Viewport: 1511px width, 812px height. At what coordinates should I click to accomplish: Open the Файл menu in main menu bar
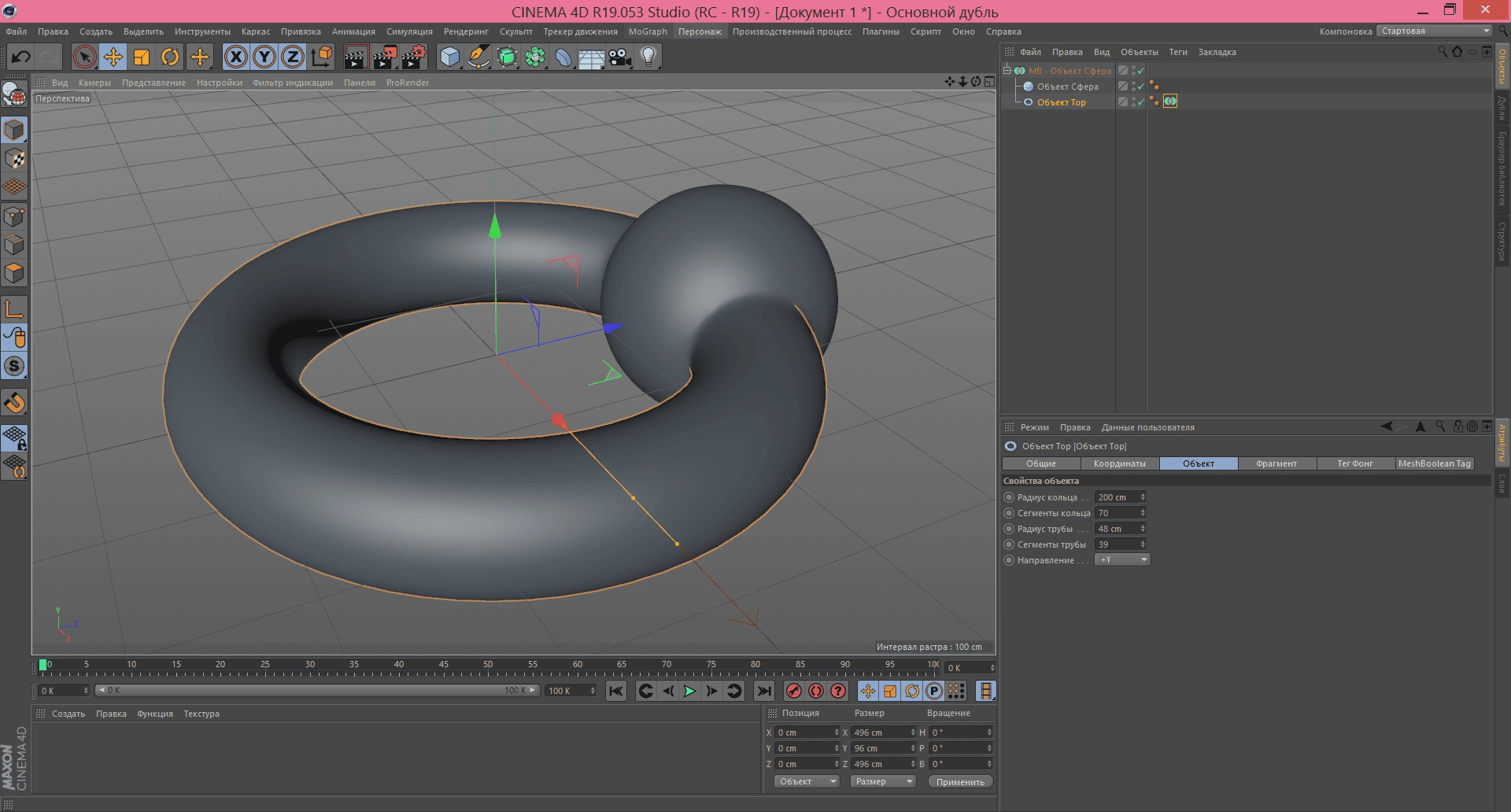[x=16, y=31]
